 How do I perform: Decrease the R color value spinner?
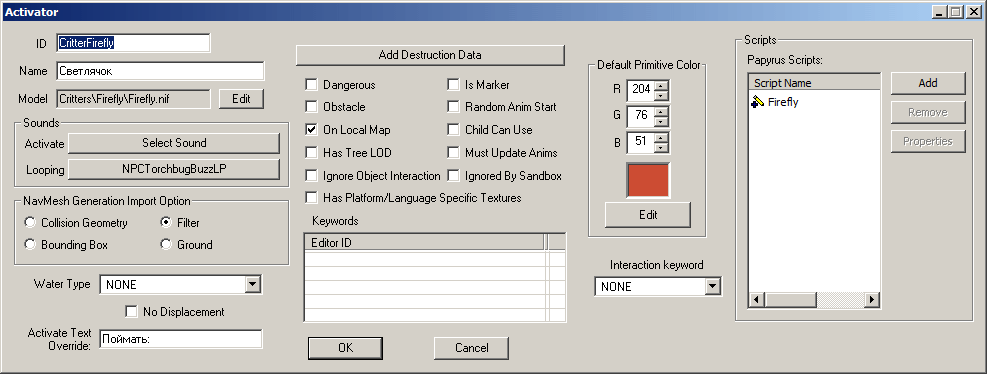661,95
